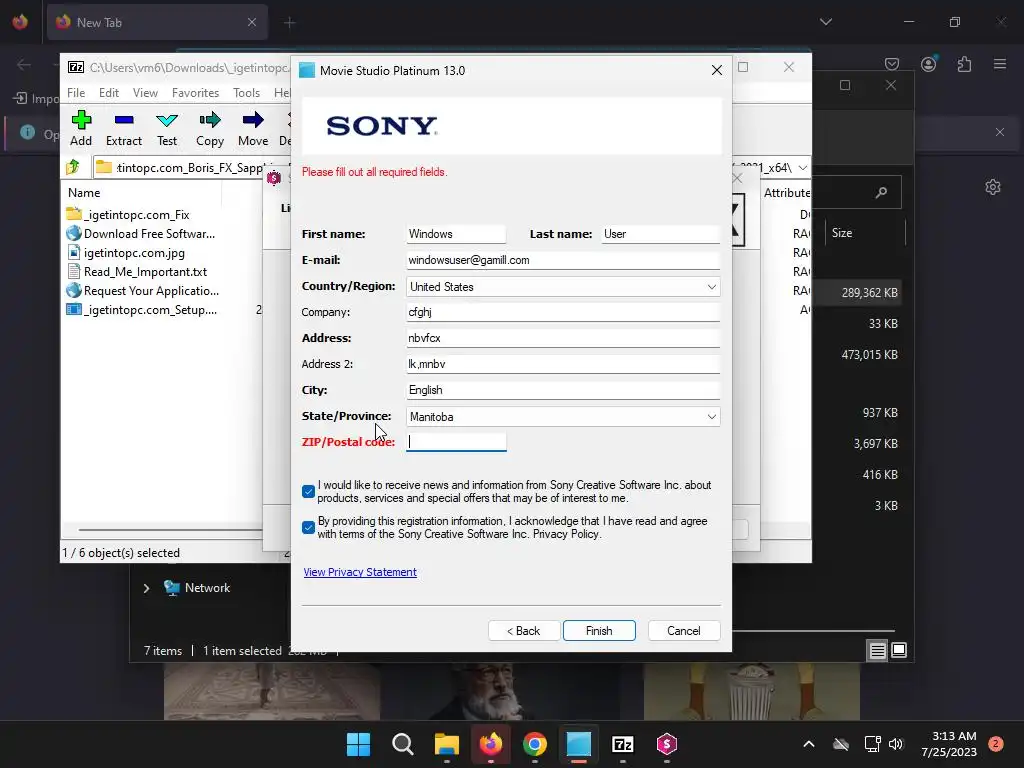This screenshot has width=1024, height=768.
Task: Uncheck the receive news and offers checkbox
Action: point(308,492)
